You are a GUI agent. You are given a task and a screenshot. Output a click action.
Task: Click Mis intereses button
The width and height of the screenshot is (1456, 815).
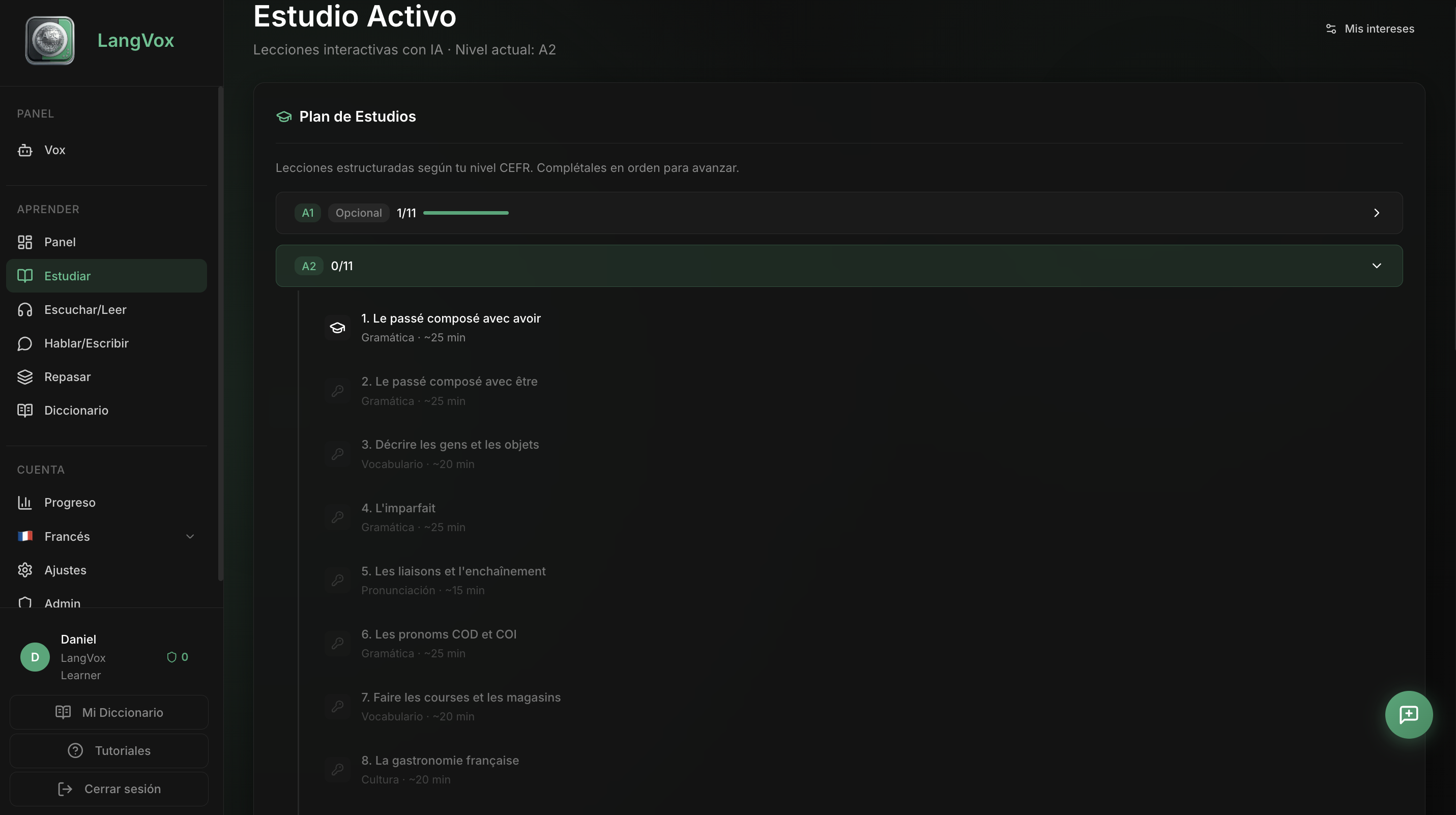tap(1370, 29)
